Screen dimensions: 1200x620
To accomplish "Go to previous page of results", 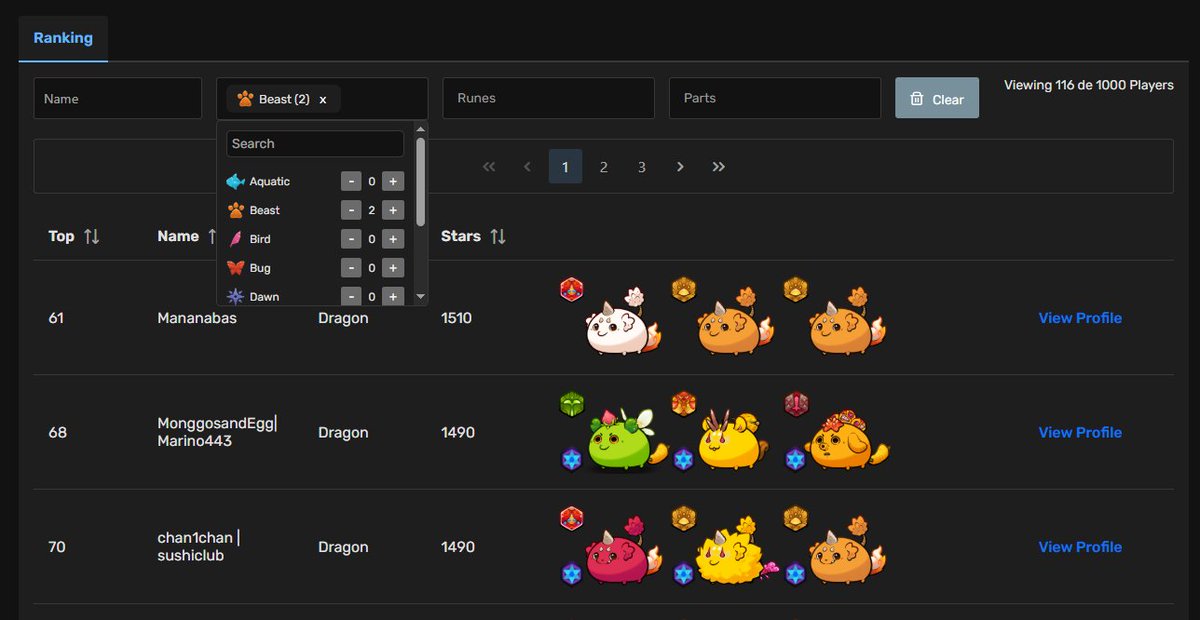I will click(x=527, y=167).
